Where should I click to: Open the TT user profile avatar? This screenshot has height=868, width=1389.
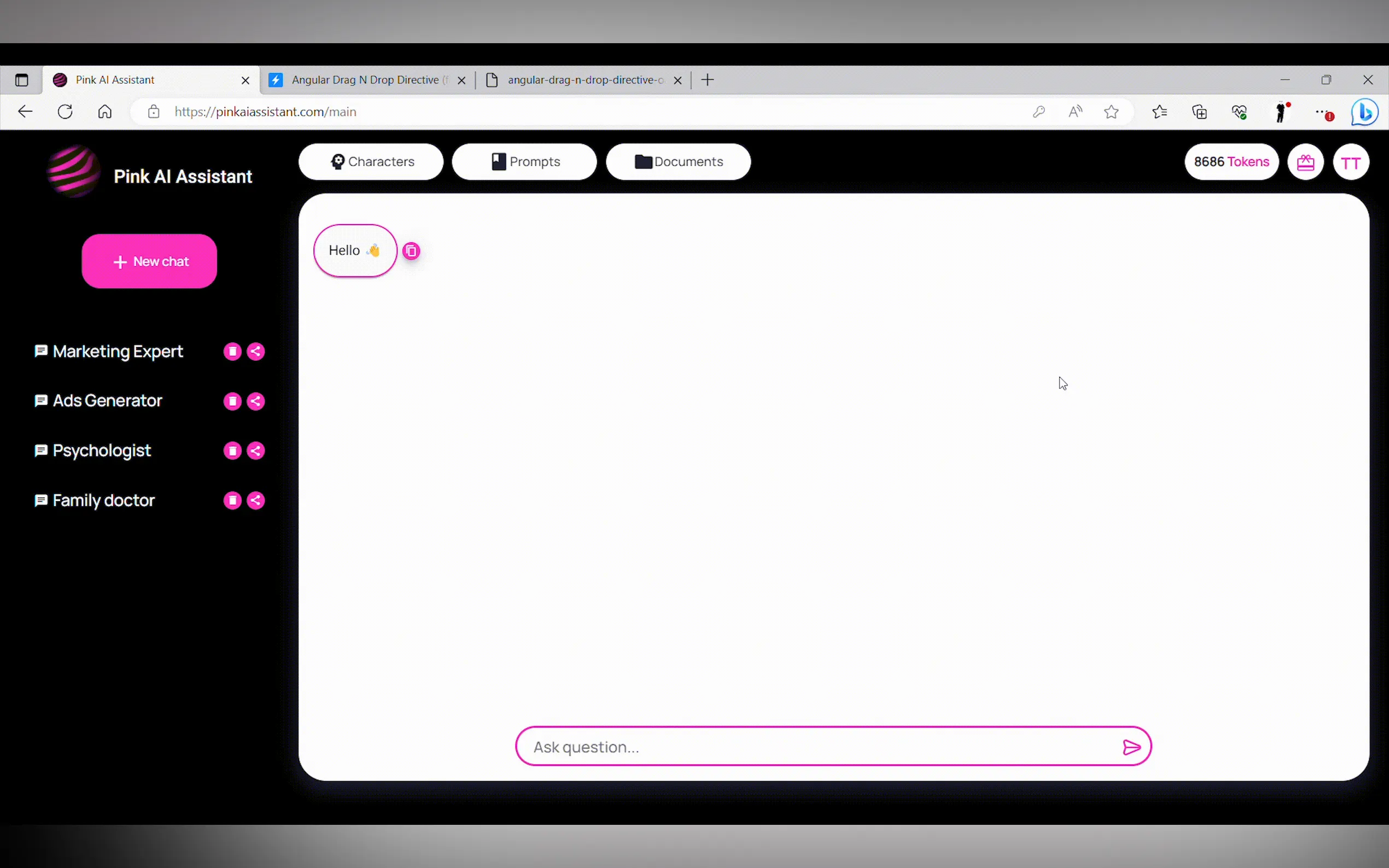tap(1351, 162)
